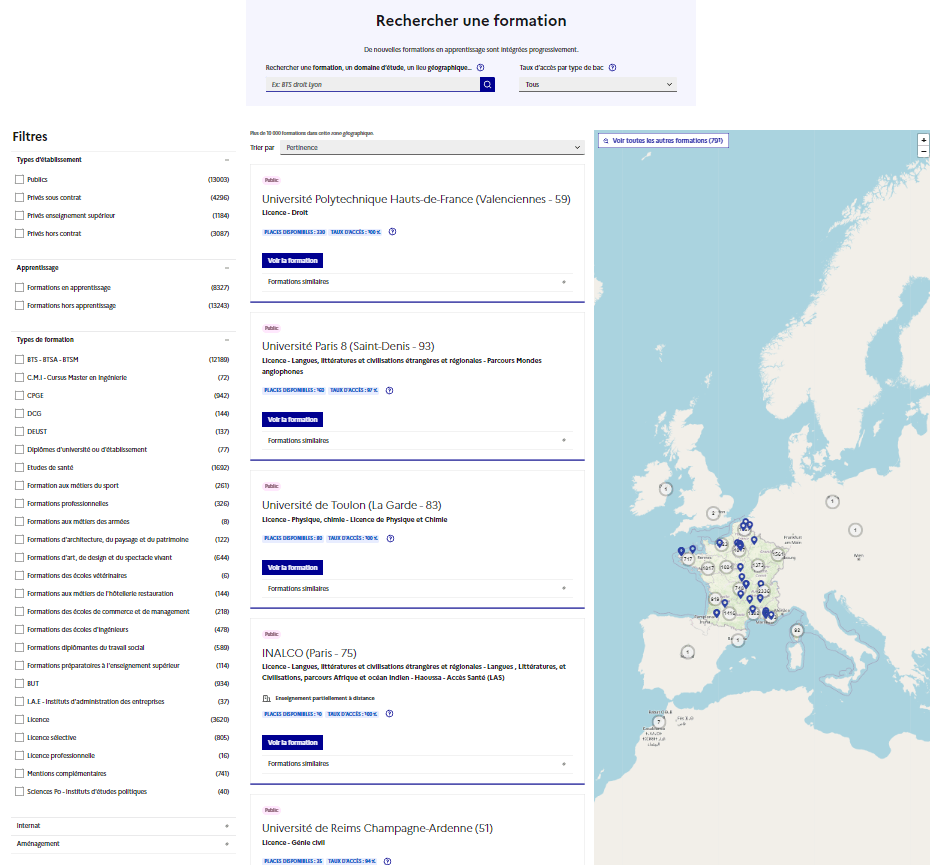Zoom in on the map
This screenshot has width=951, height=865.
(x=923, y=140)
